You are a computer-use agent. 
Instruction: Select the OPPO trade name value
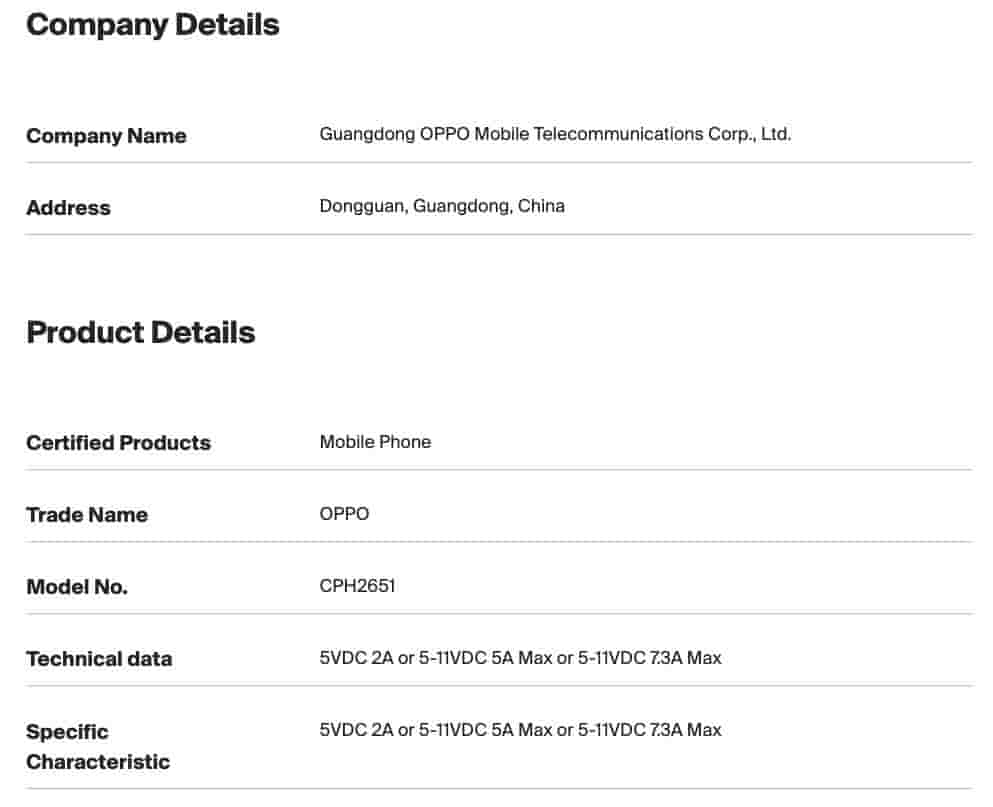(x=344, y=514)
